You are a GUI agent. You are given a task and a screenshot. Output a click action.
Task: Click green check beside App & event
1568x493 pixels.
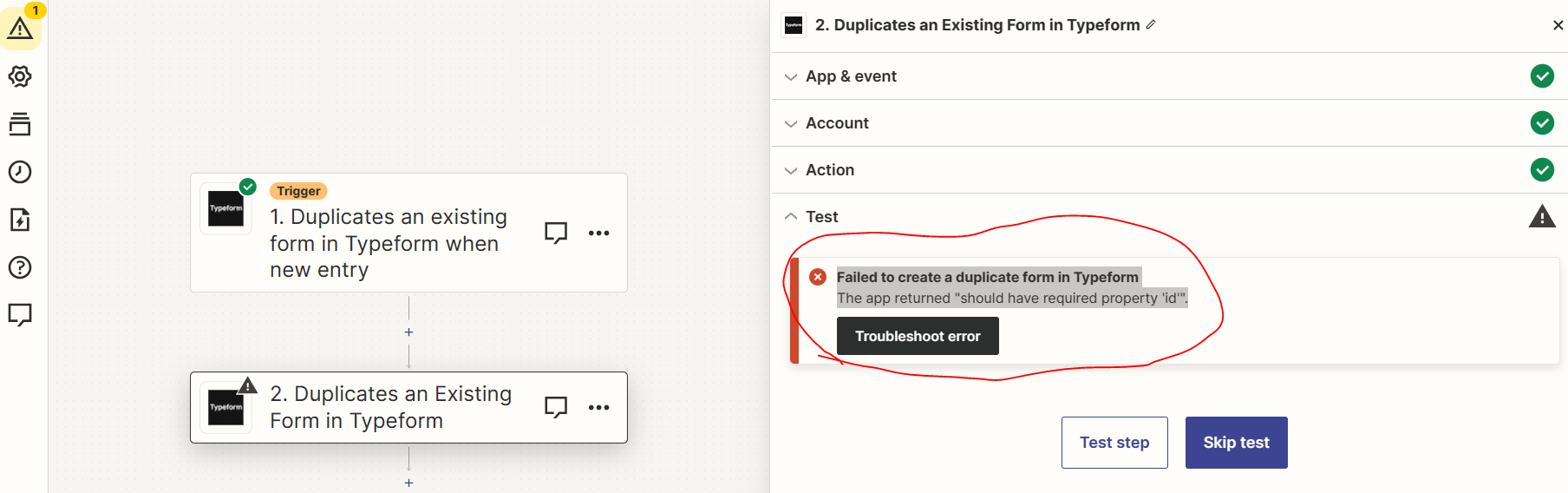[x=1542, y=76]
